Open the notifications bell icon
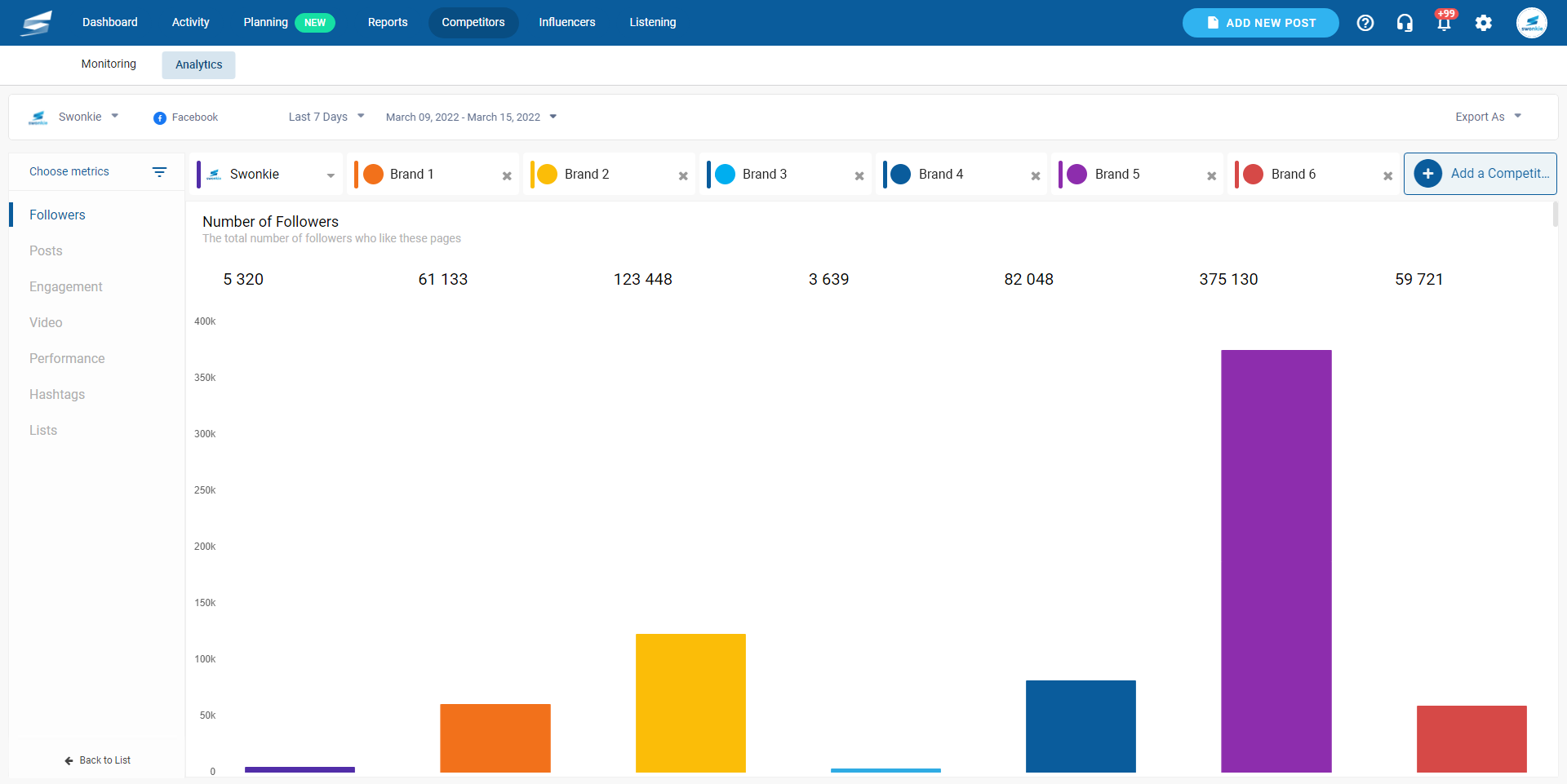 1444,23
